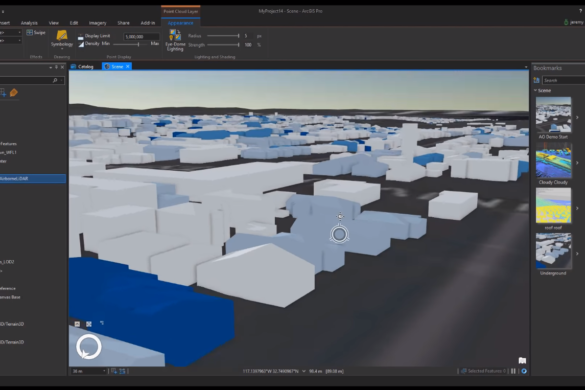Click the Density icon
This screenshot has height=390, width=585.
(x=81, y=44)
